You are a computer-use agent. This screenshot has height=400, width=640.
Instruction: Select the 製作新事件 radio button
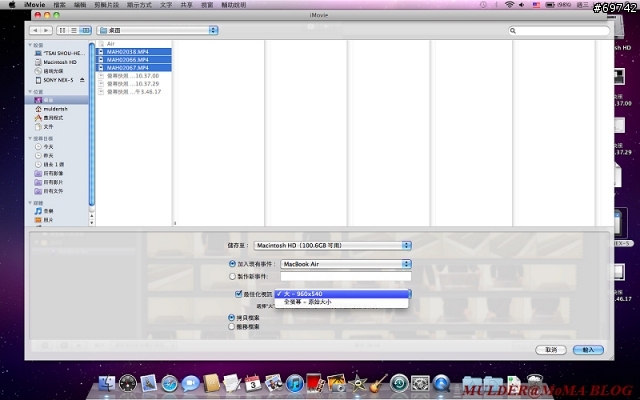pos(232,276)
